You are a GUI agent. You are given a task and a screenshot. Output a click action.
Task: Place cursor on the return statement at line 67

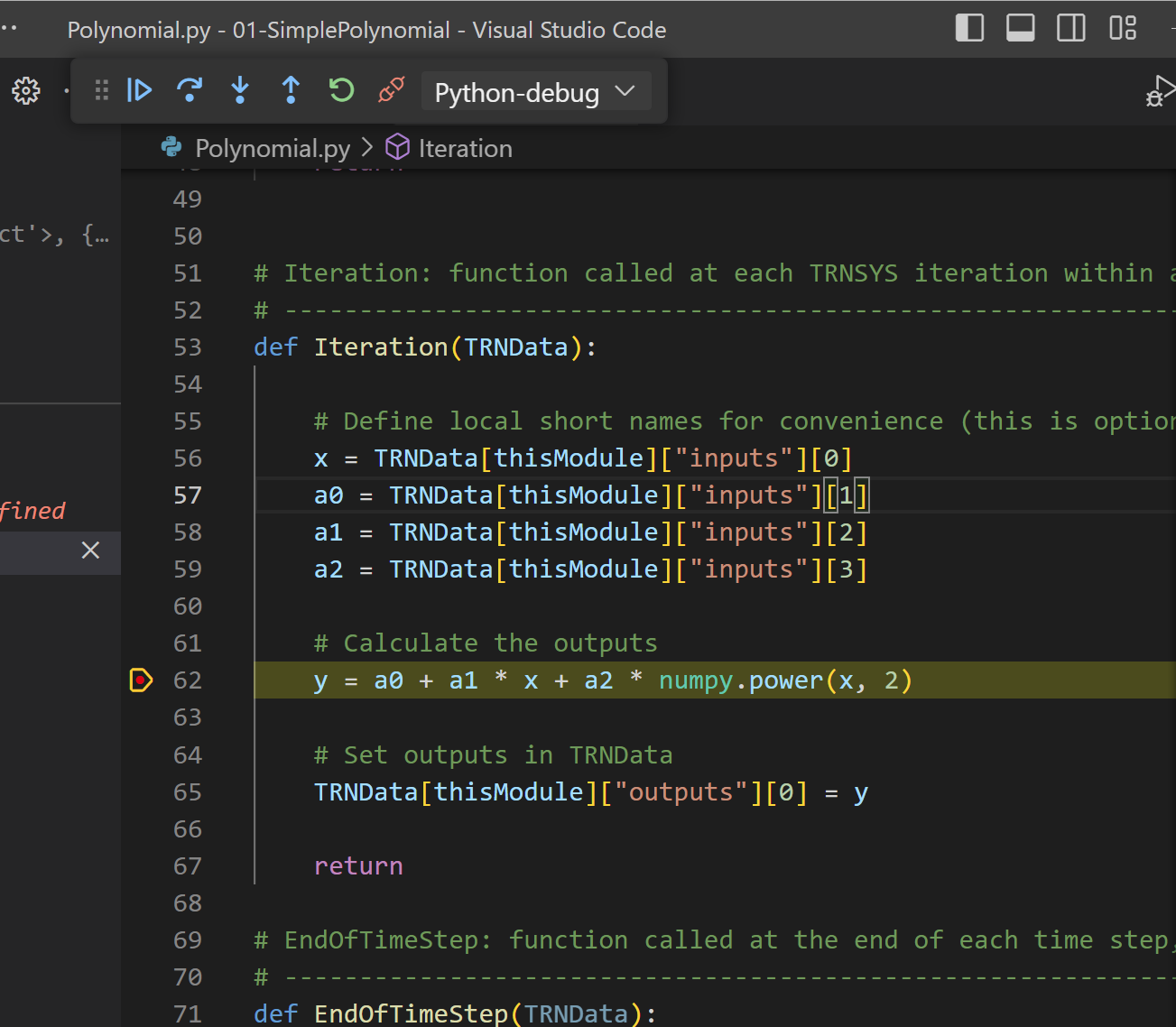pyautogui.click(x=358, y=866)
